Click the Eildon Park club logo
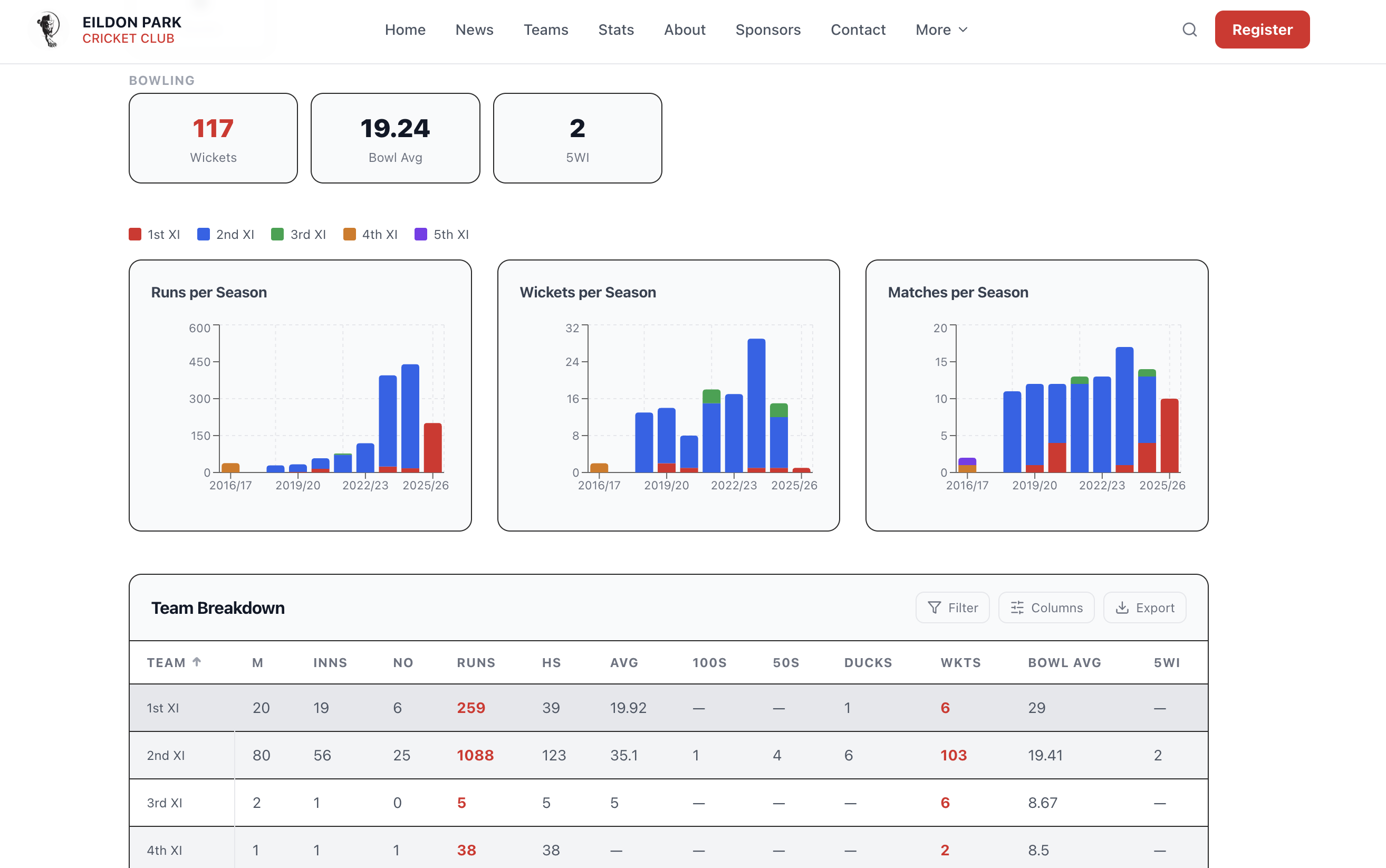This screenshot has width=1386, height=868. 50,30
